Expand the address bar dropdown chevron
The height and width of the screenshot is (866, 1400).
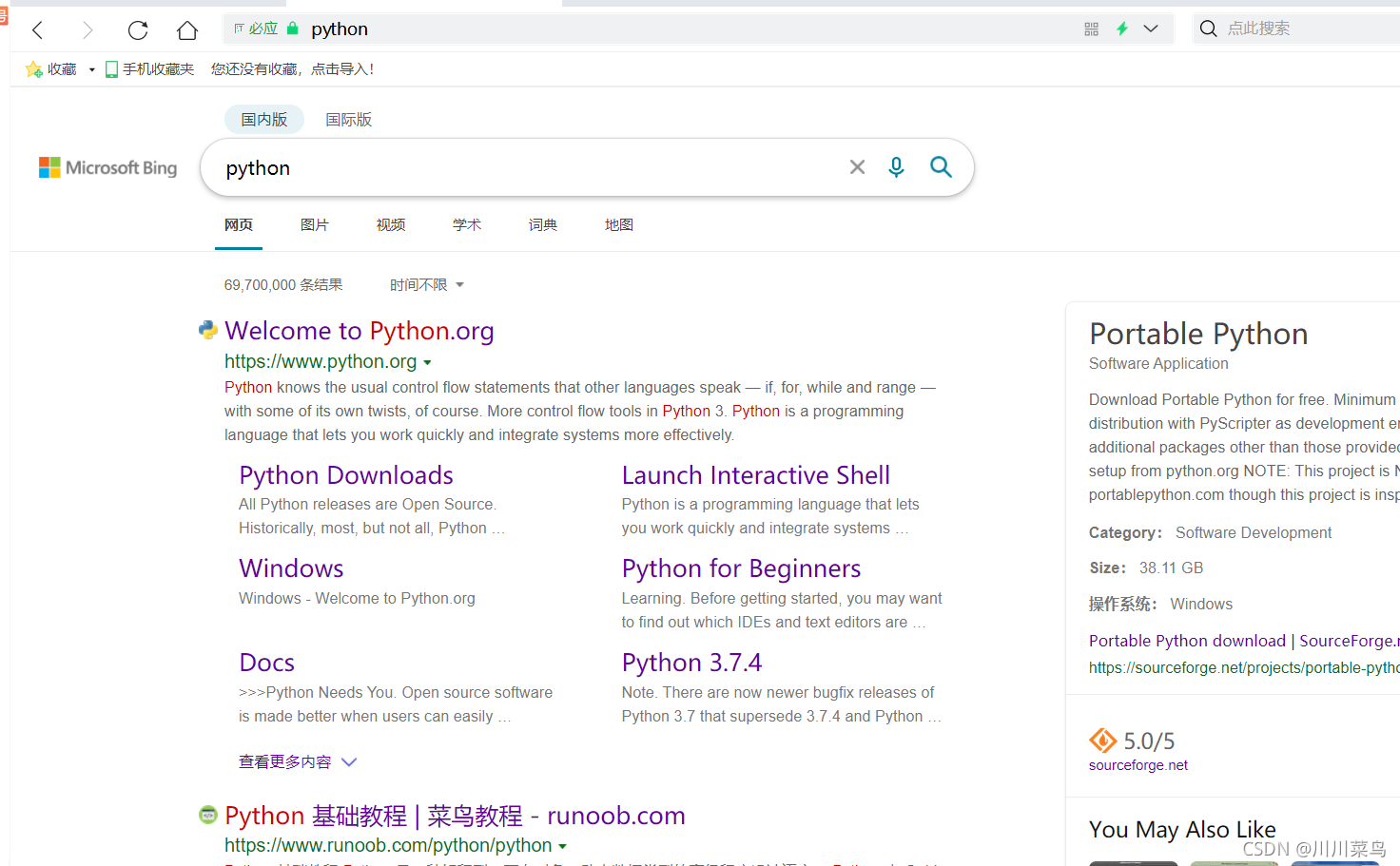tap(1151, 29)
